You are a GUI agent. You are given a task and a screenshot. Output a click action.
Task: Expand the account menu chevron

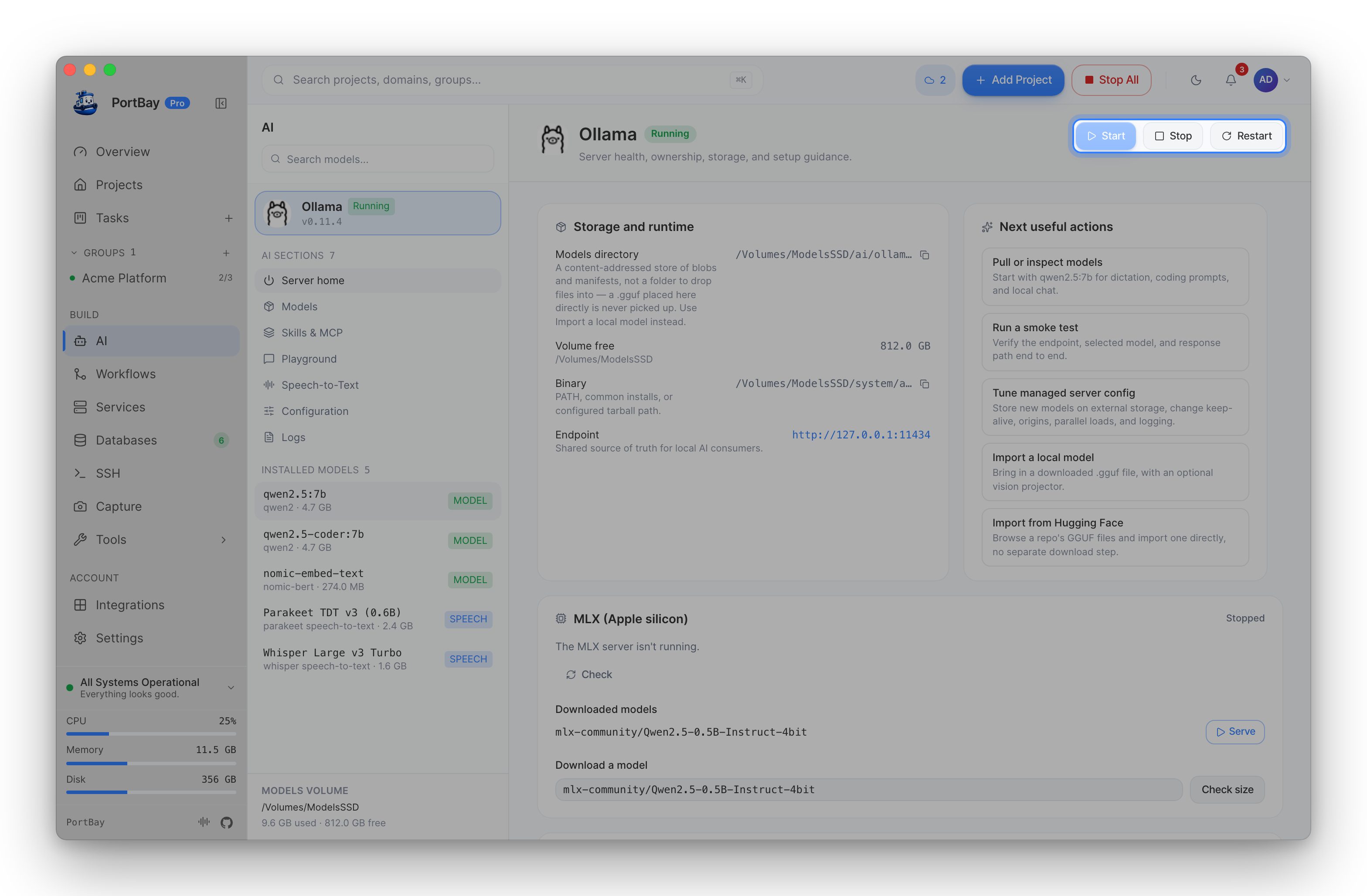tap(1287, 81)
